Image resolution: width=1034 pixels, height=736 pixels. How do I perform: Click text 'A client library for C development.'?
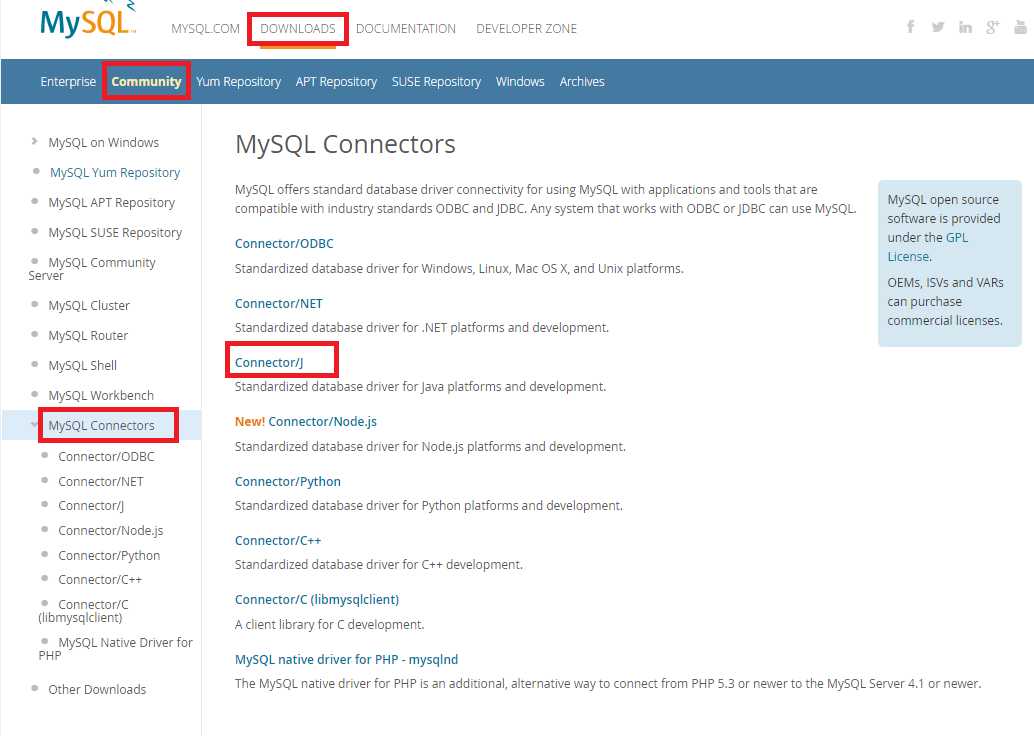coord(330,625)
